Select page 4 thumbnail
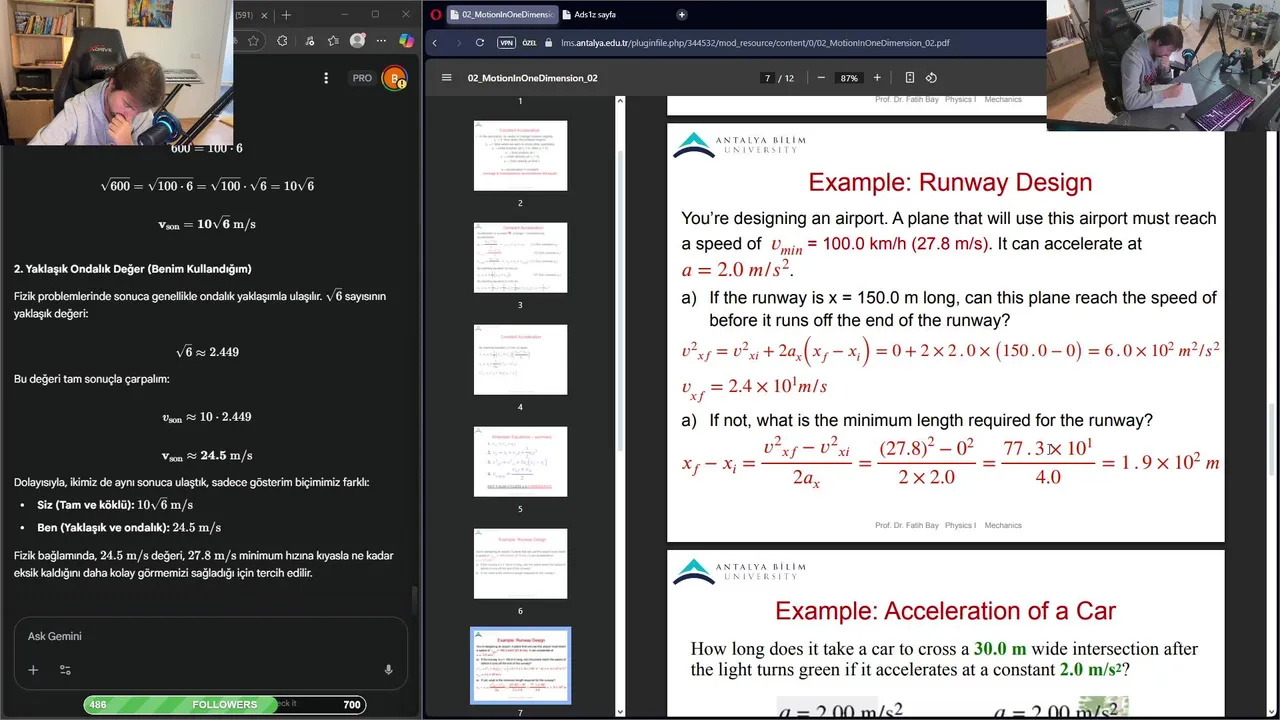 coord(520,359)
